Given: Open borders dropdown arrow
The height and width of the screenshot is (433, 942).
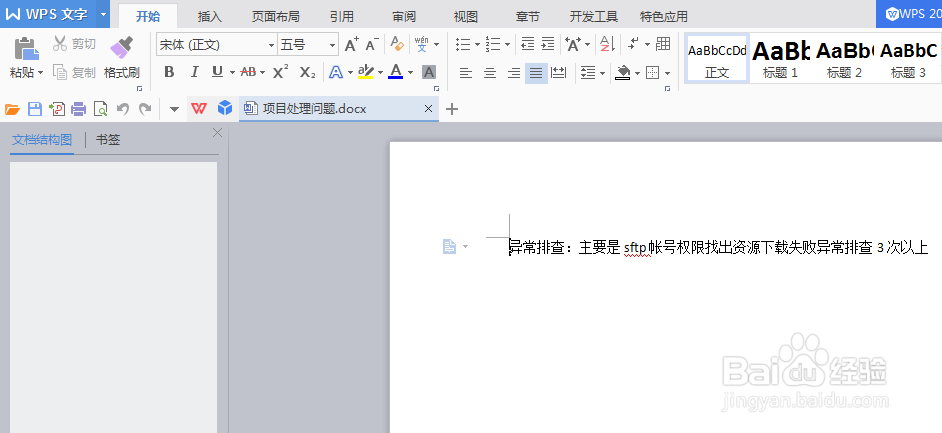Looking at the screenshot, I should 667,73.
